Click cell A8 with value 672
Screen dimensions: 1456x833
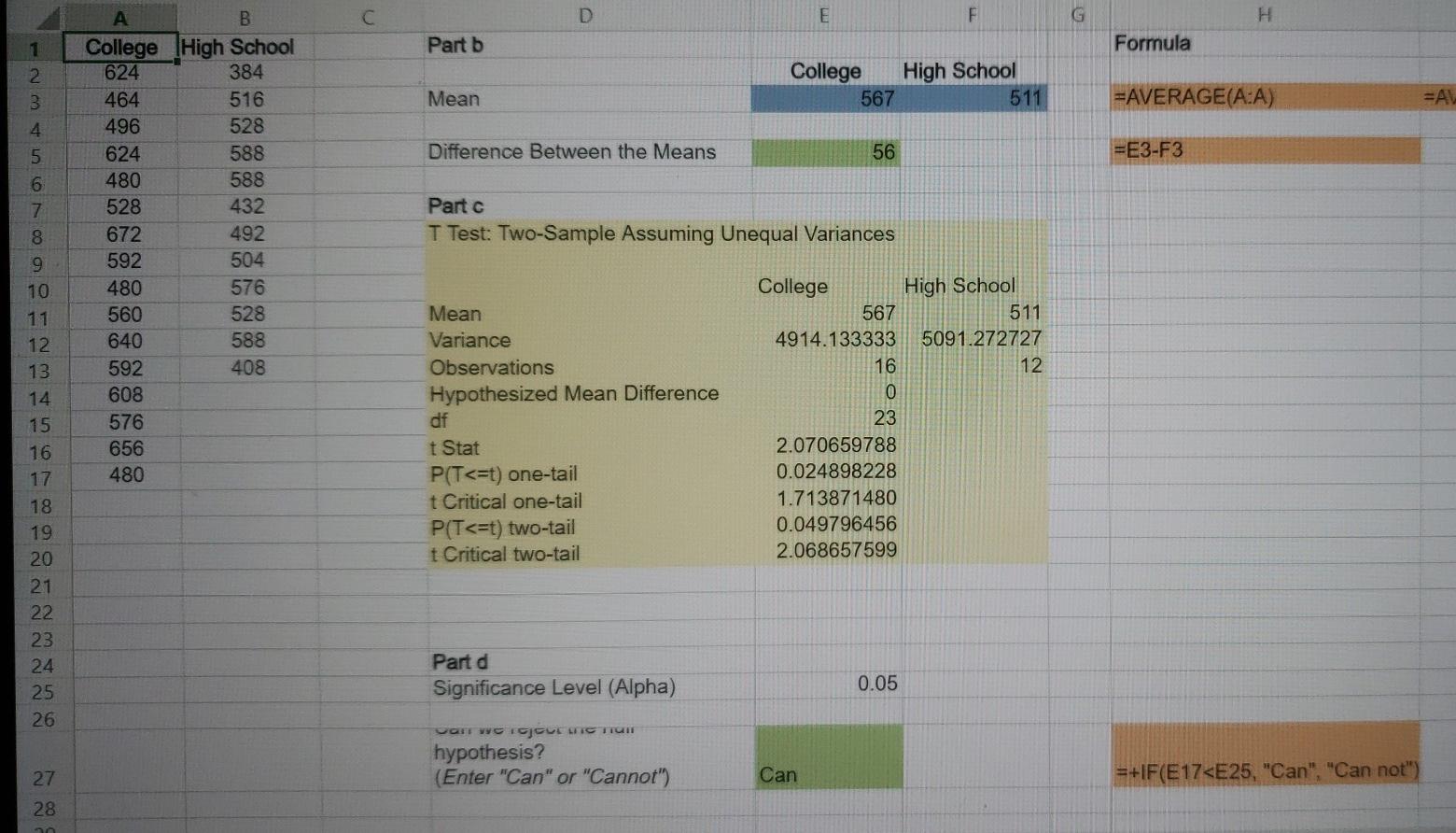coord(123,234)
